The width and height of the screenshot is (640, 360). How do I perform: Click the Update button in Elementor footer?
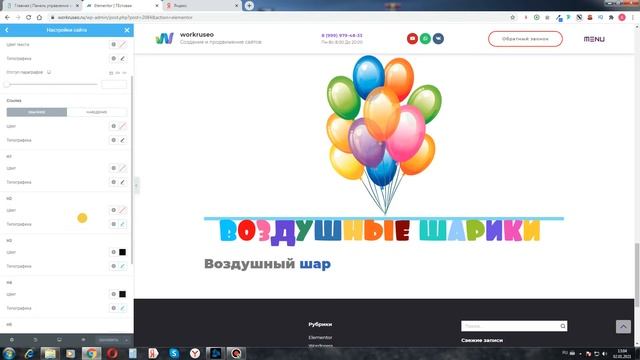tap(109, 340)
